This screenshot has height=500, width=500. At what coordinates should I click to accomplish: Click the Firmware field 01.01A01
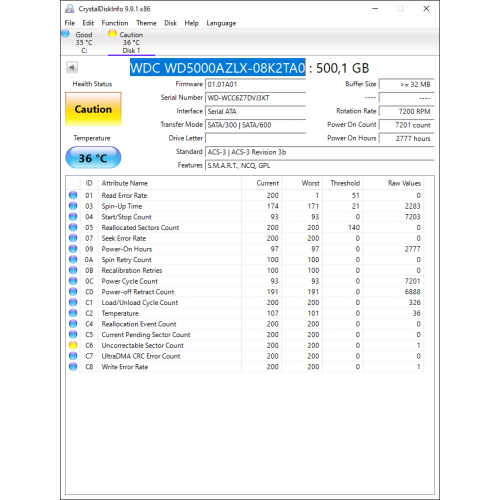click(x=256, y=84)
